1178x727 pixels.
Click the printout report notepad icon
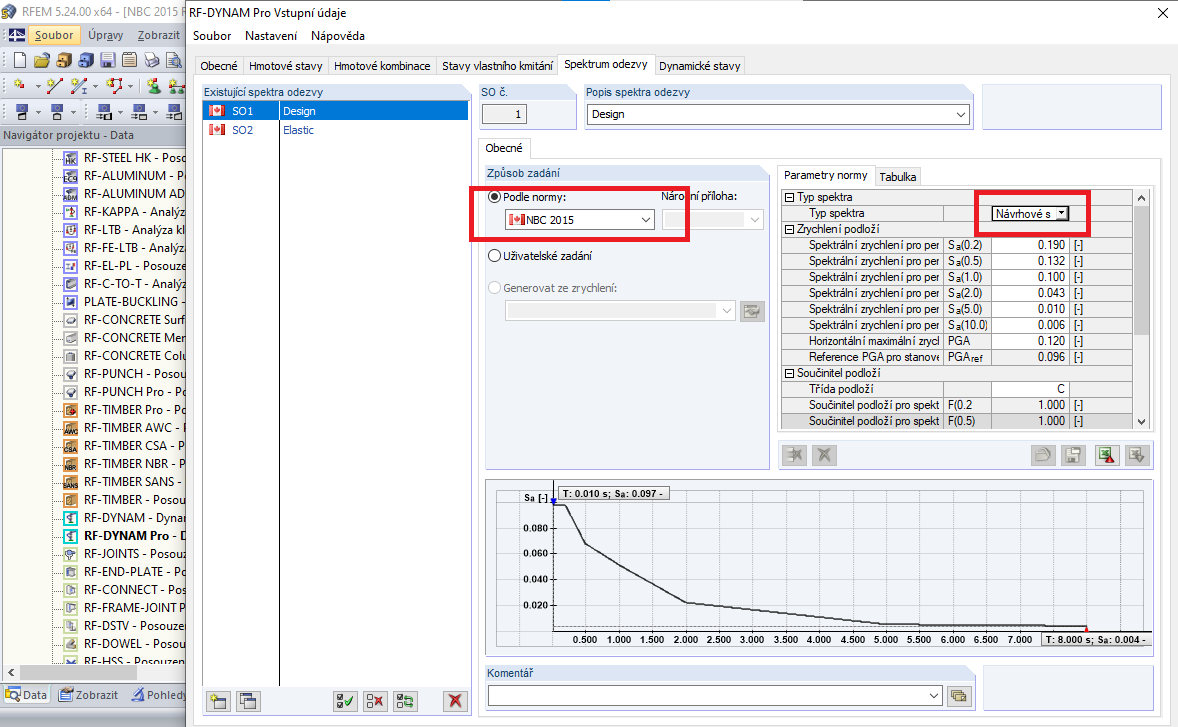coord(130,60)
